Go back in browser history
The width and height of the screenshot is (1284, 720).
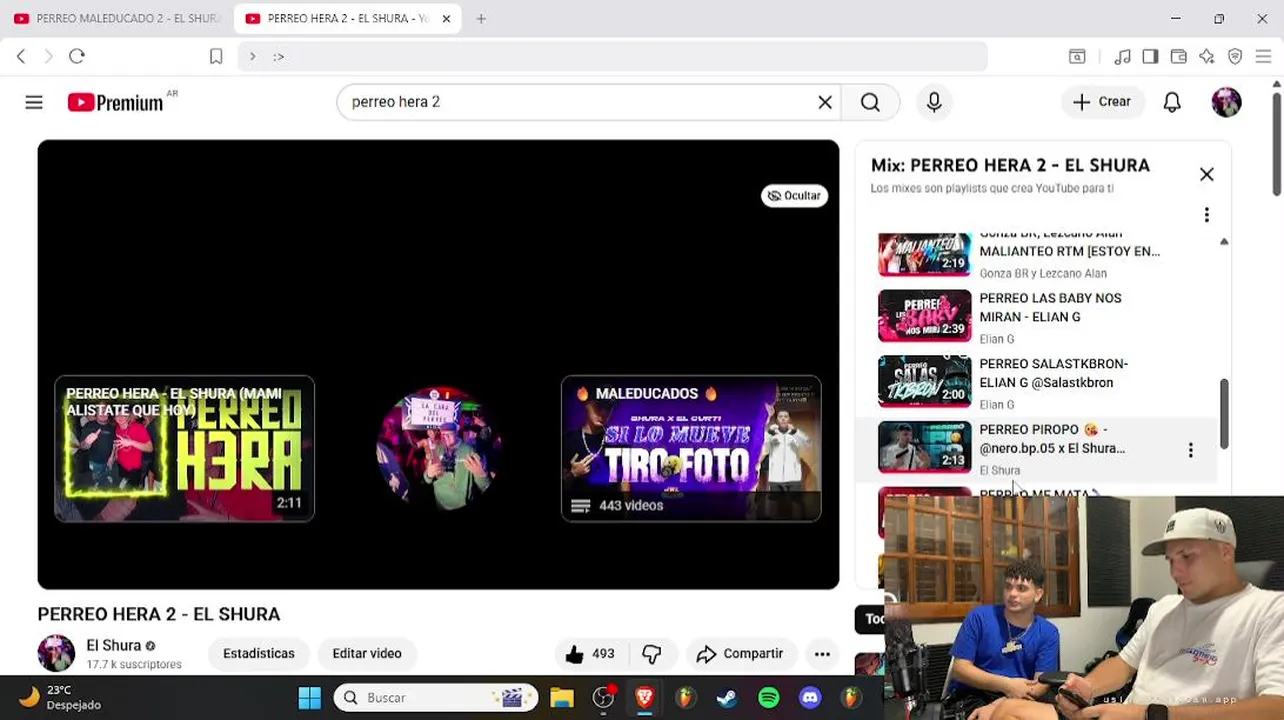pos(21,56)
